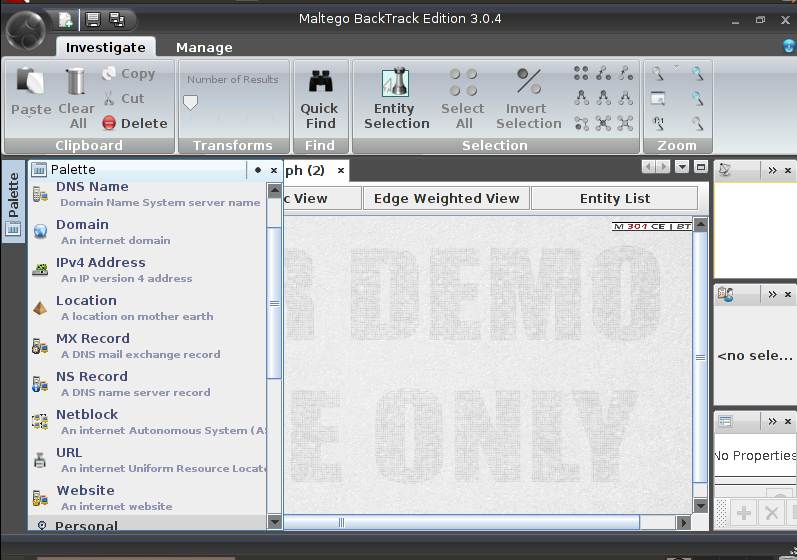Click the new graph icon in the title toolbar

65,19
